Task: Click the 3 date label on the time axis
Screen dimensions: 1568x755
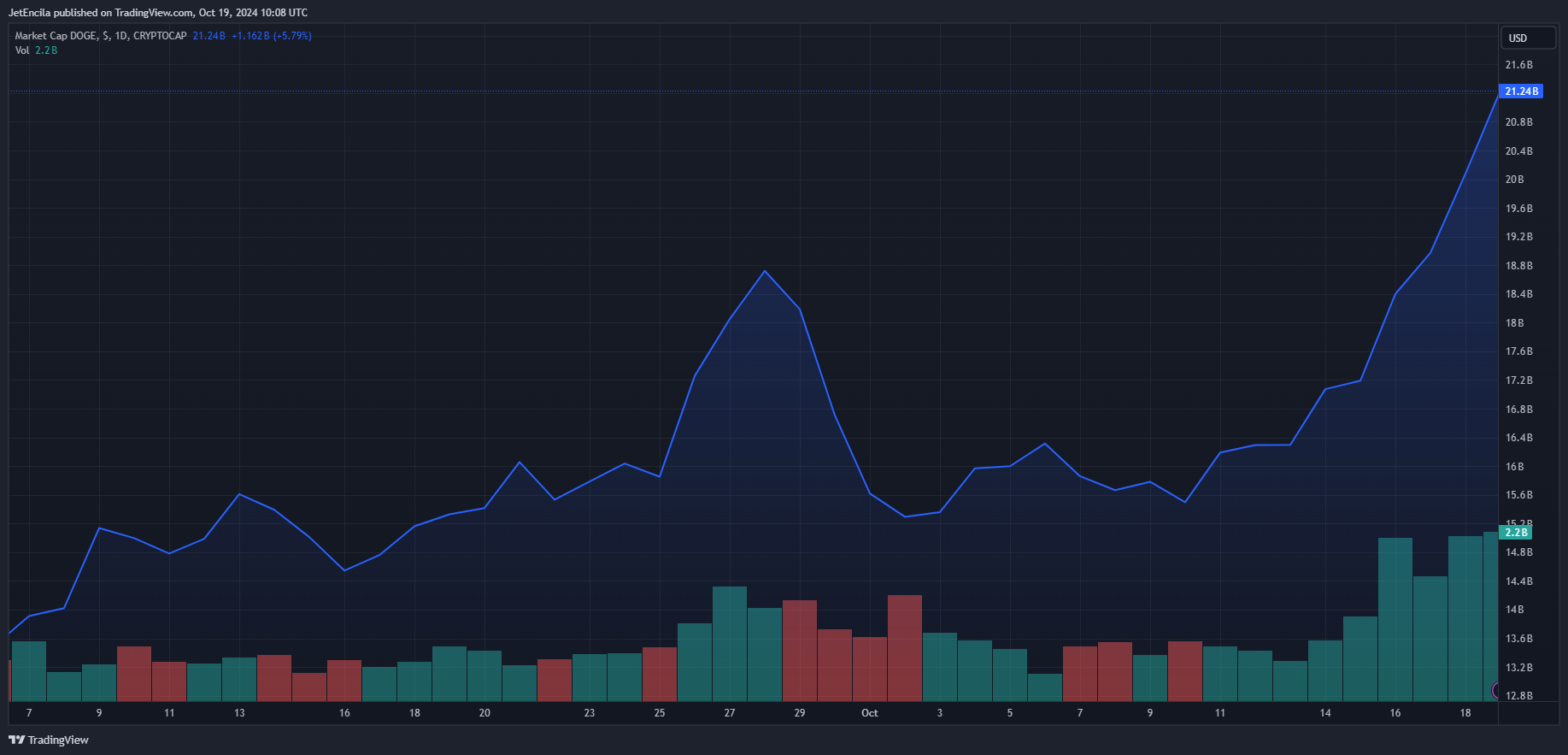Action: coord(940,713)
